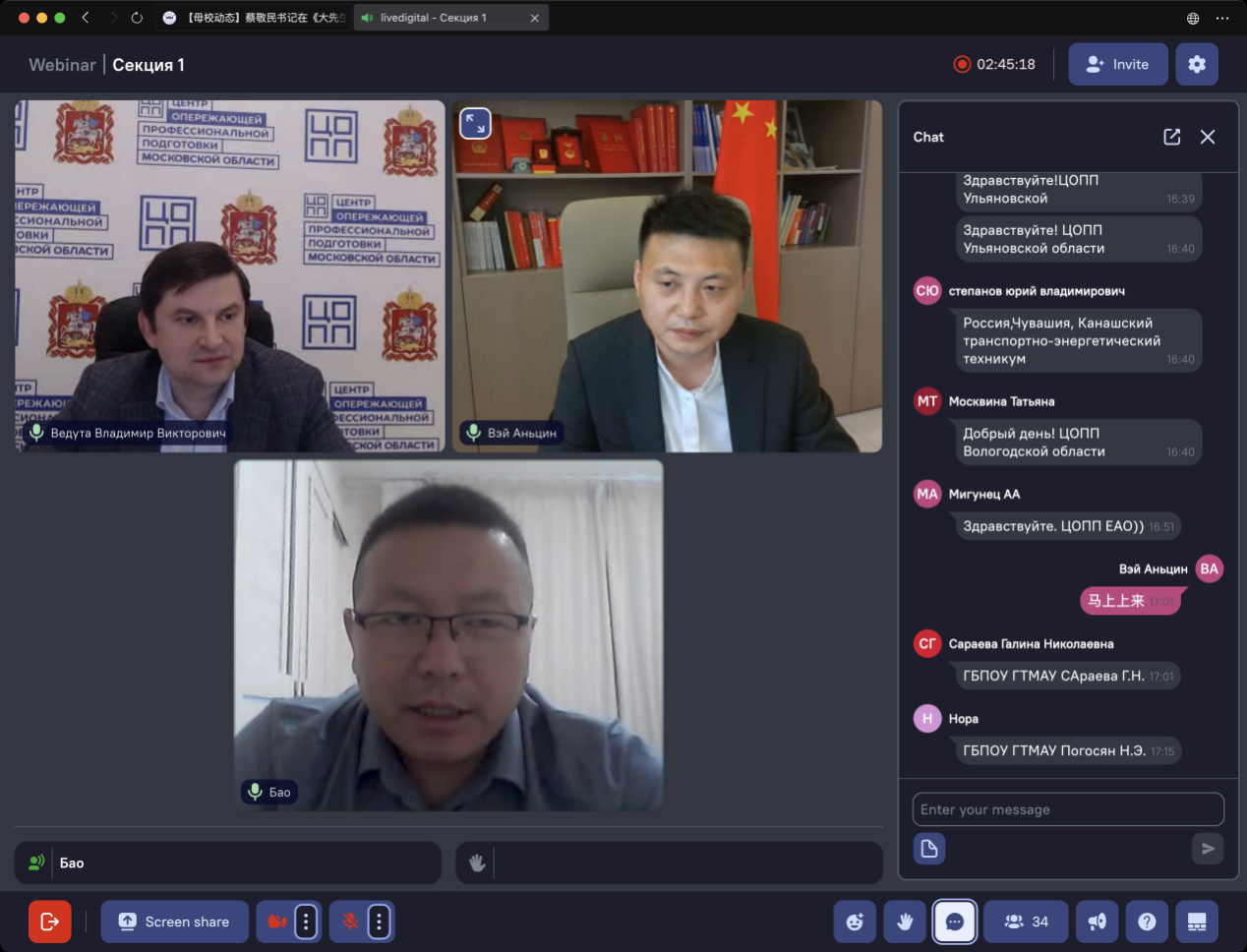
Task: Toggle the chat panel button
Action: pos(955,922)
